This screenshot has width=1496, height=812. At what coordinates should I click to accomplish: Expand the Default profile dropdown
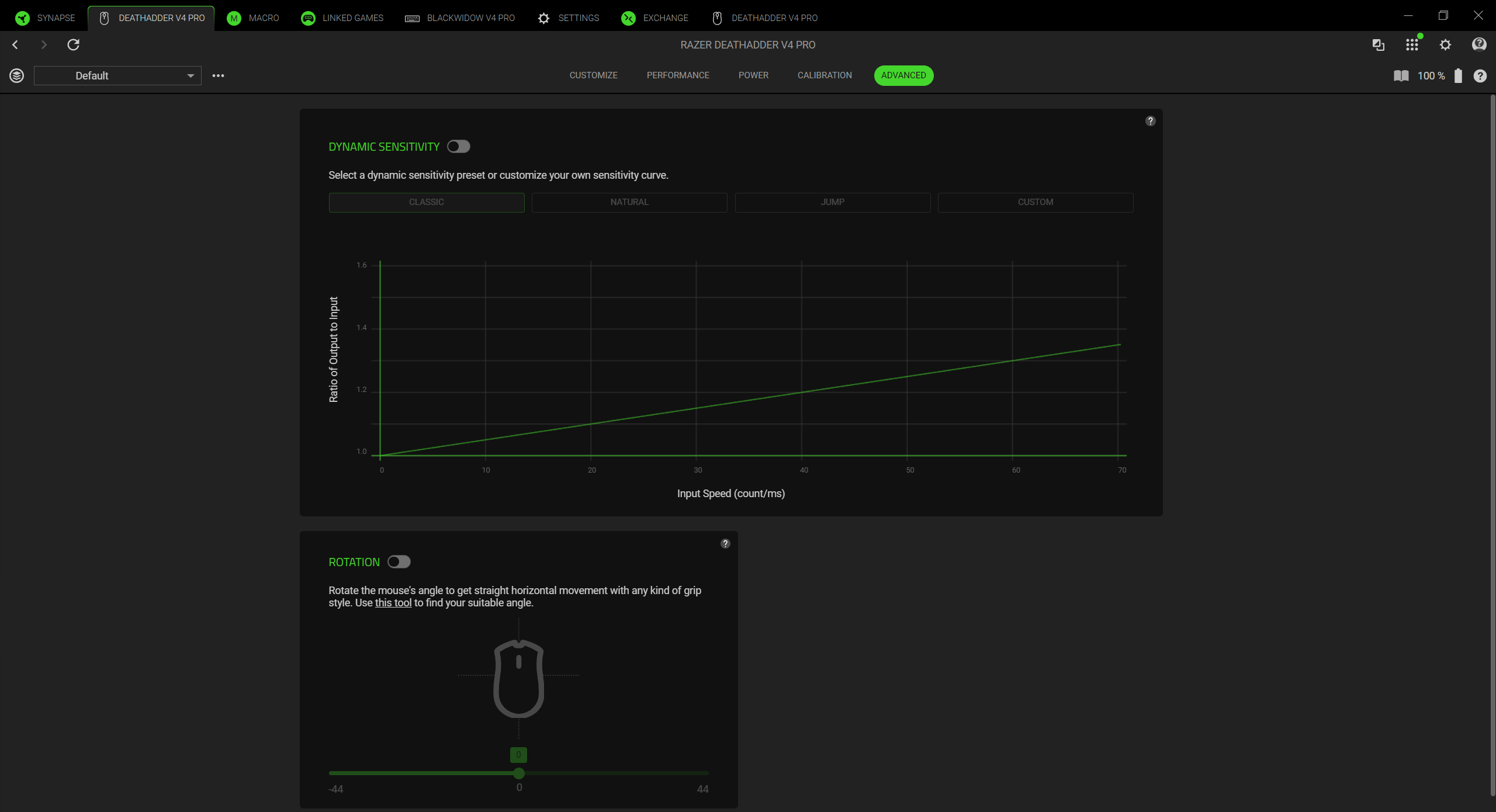pyautogui.click(x=117, y=75)
